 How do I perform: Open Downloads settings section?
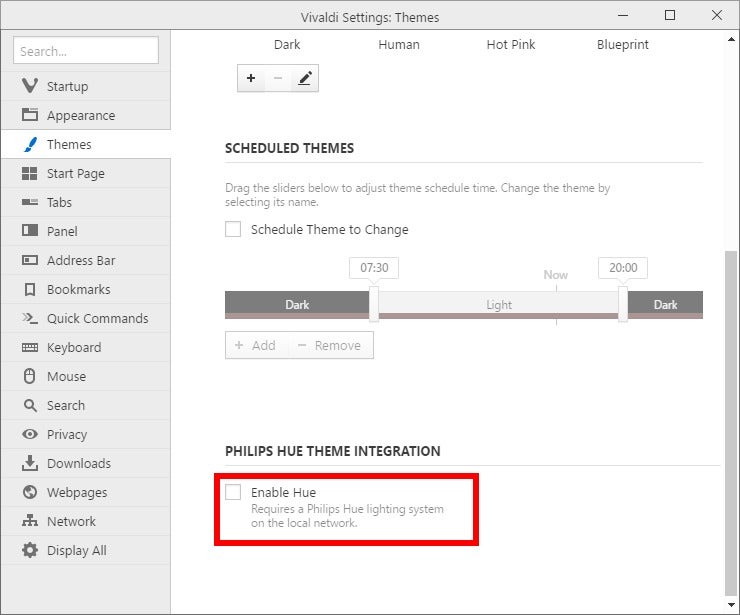coord(85,463)
